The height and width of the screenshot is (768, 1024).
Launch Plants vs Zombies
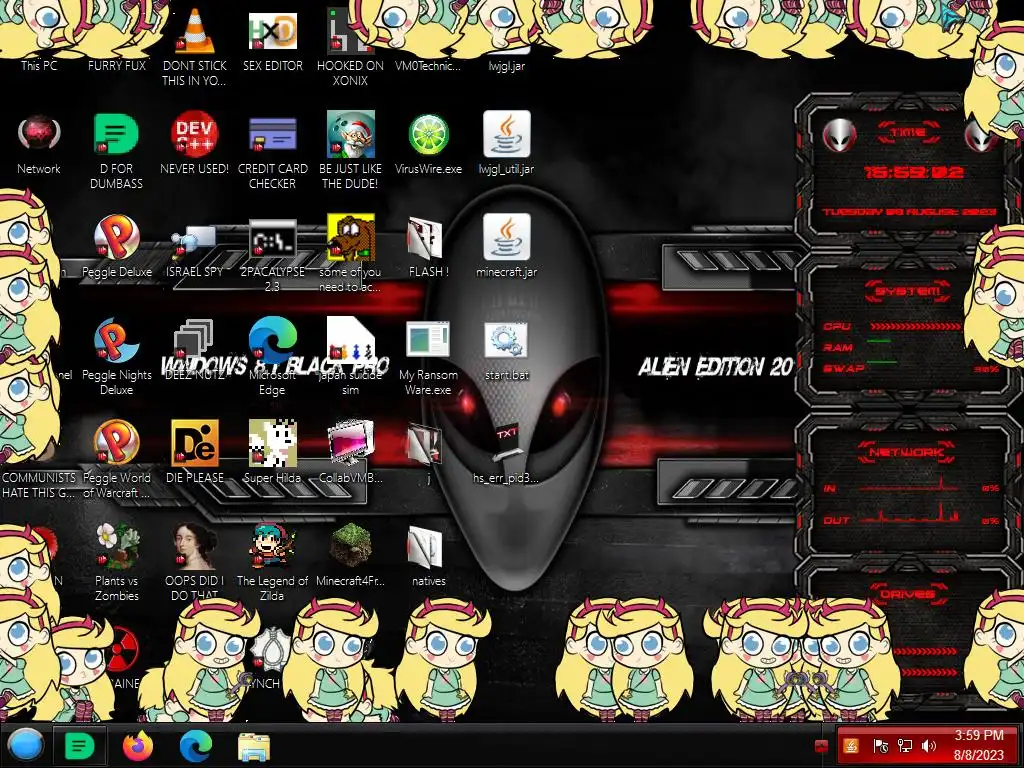(x=116, y=546)
